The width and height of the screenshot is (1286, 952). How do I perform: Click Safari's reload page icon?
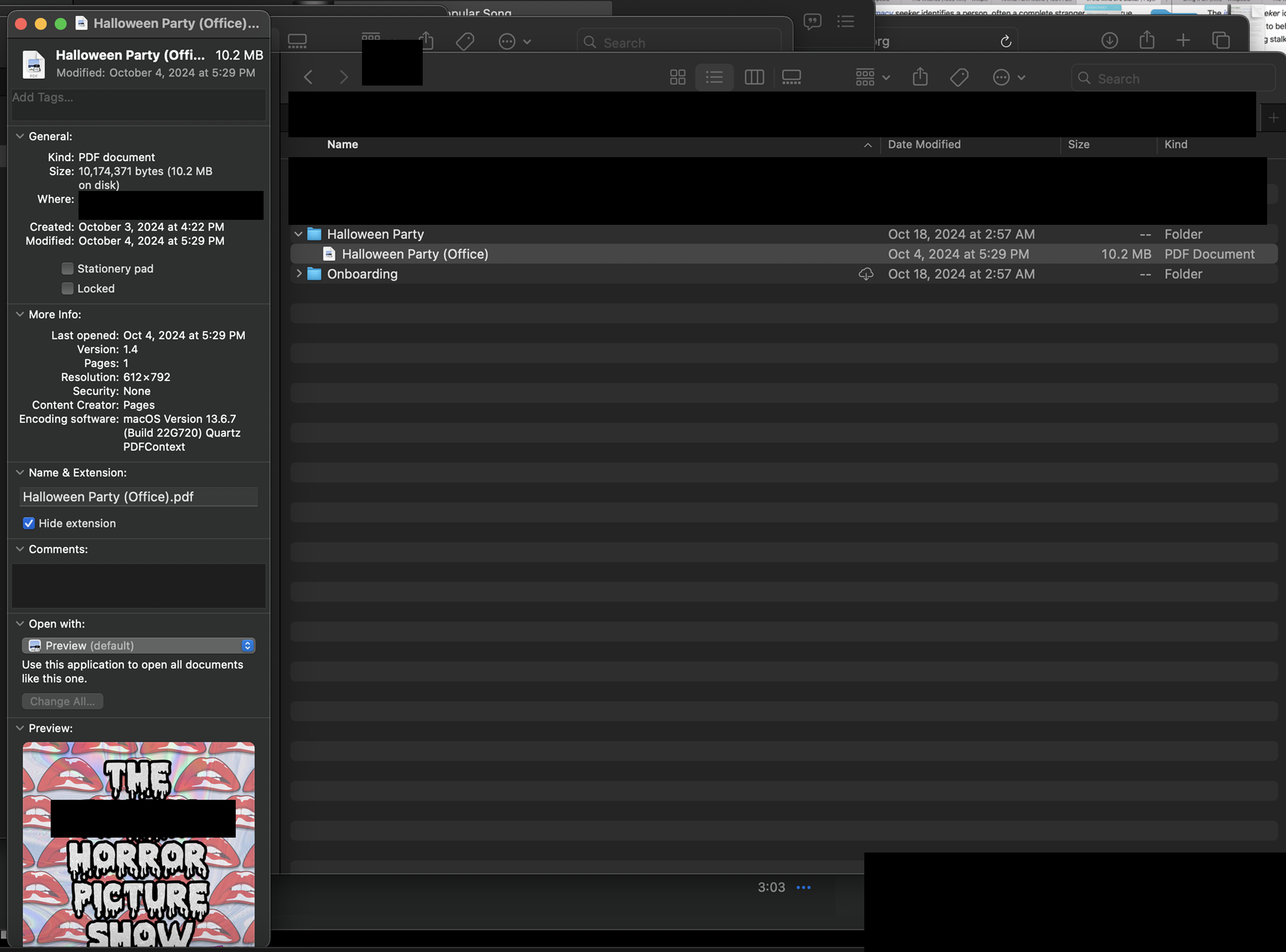click(x=1006, y=41)
